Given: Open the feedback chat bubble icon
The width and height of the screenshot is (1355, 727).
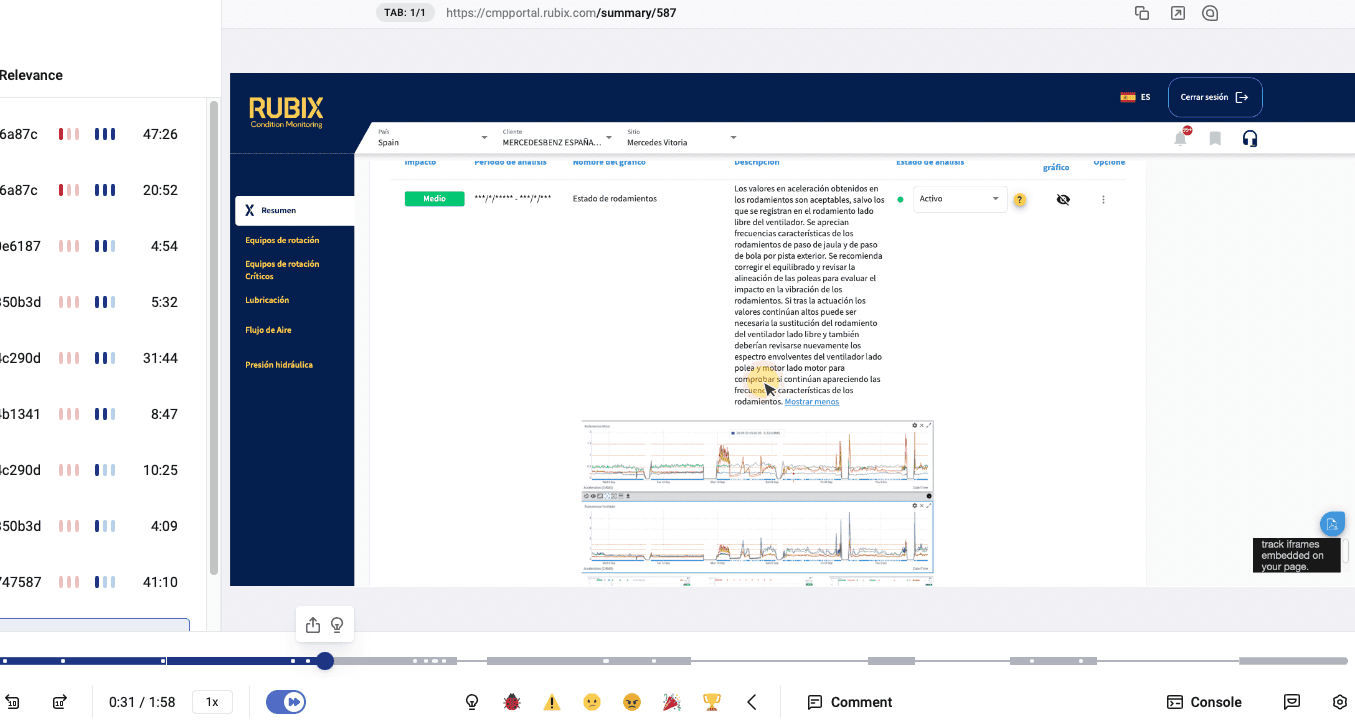Looking at the screenshot, I should [1291, 702].
